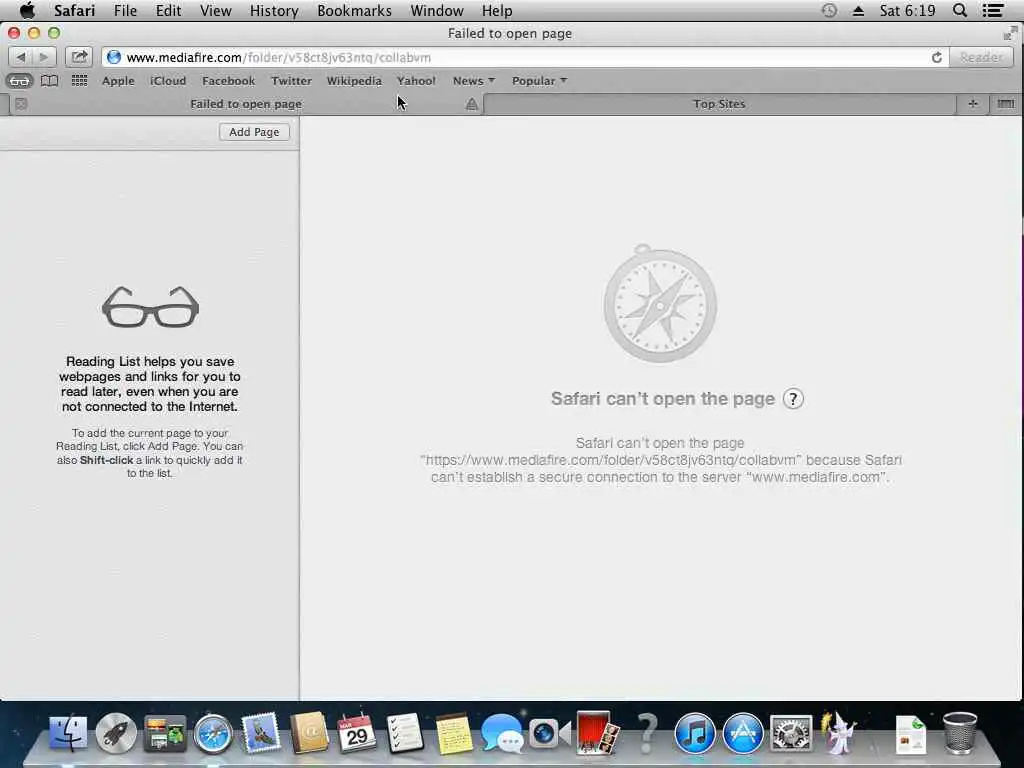Open Spotlight search magnifier

pyautogui.click(x=959, y=10)
